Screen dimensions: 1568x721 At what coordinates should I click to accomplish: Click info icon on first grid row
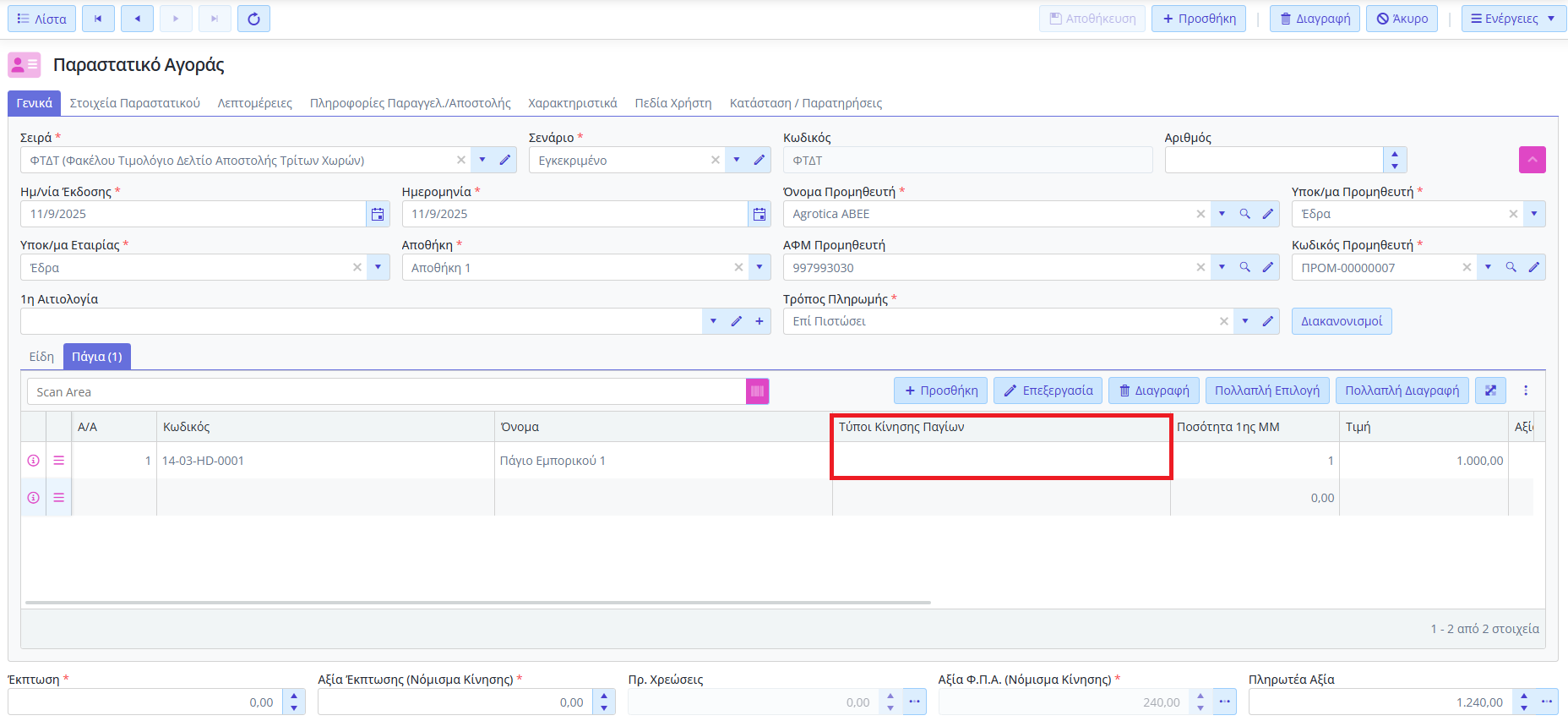click(x=34, y=461)
